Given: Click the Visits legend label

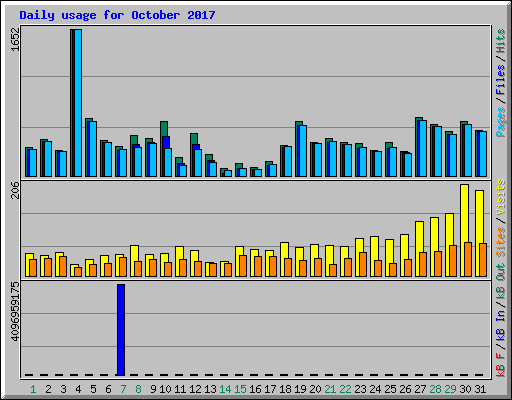Looking at the screenshot, I should (500, 197).
